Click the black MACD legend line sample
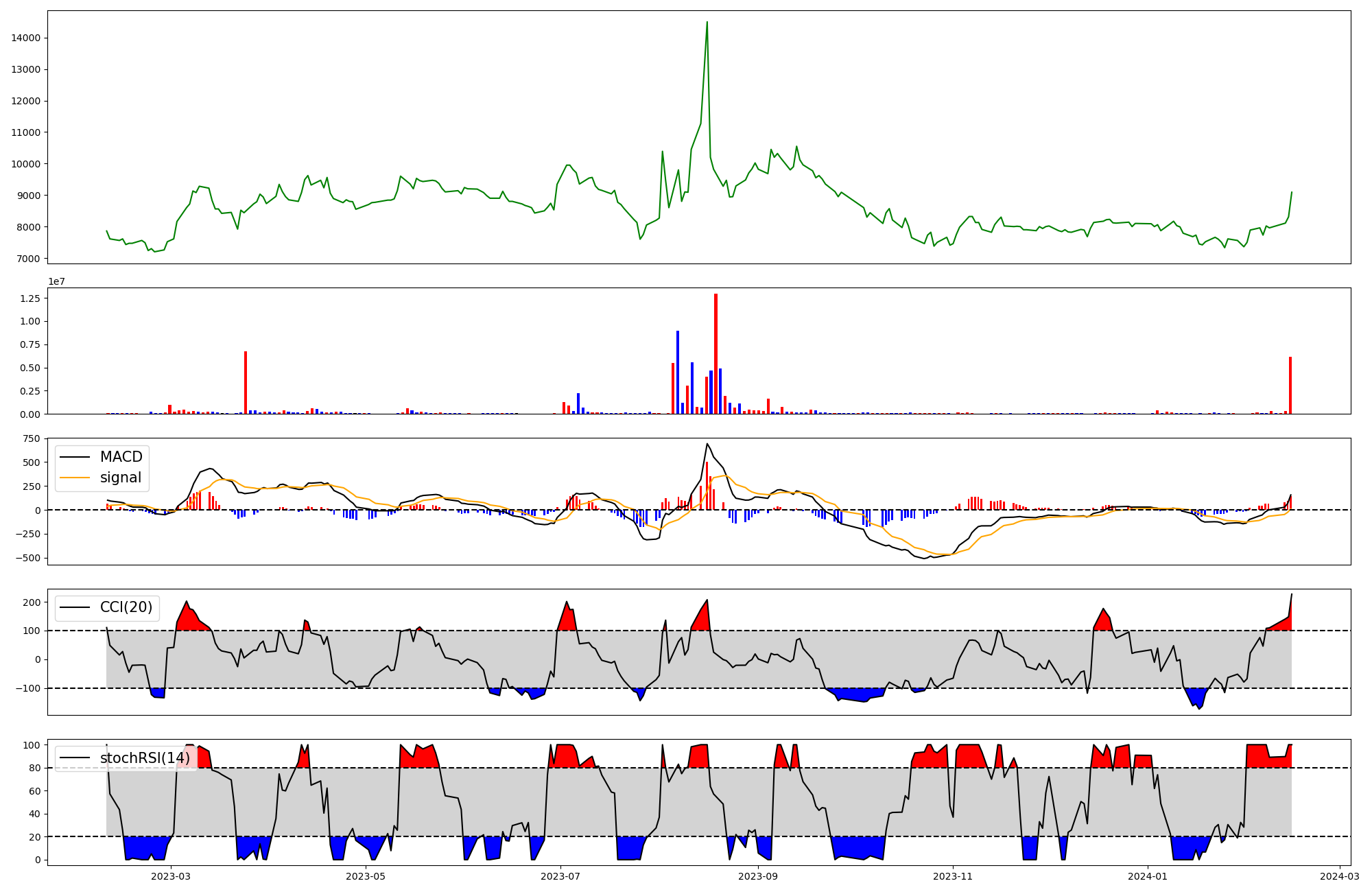1372x892 pixels. pyautogui.click(x=75, y=458)
